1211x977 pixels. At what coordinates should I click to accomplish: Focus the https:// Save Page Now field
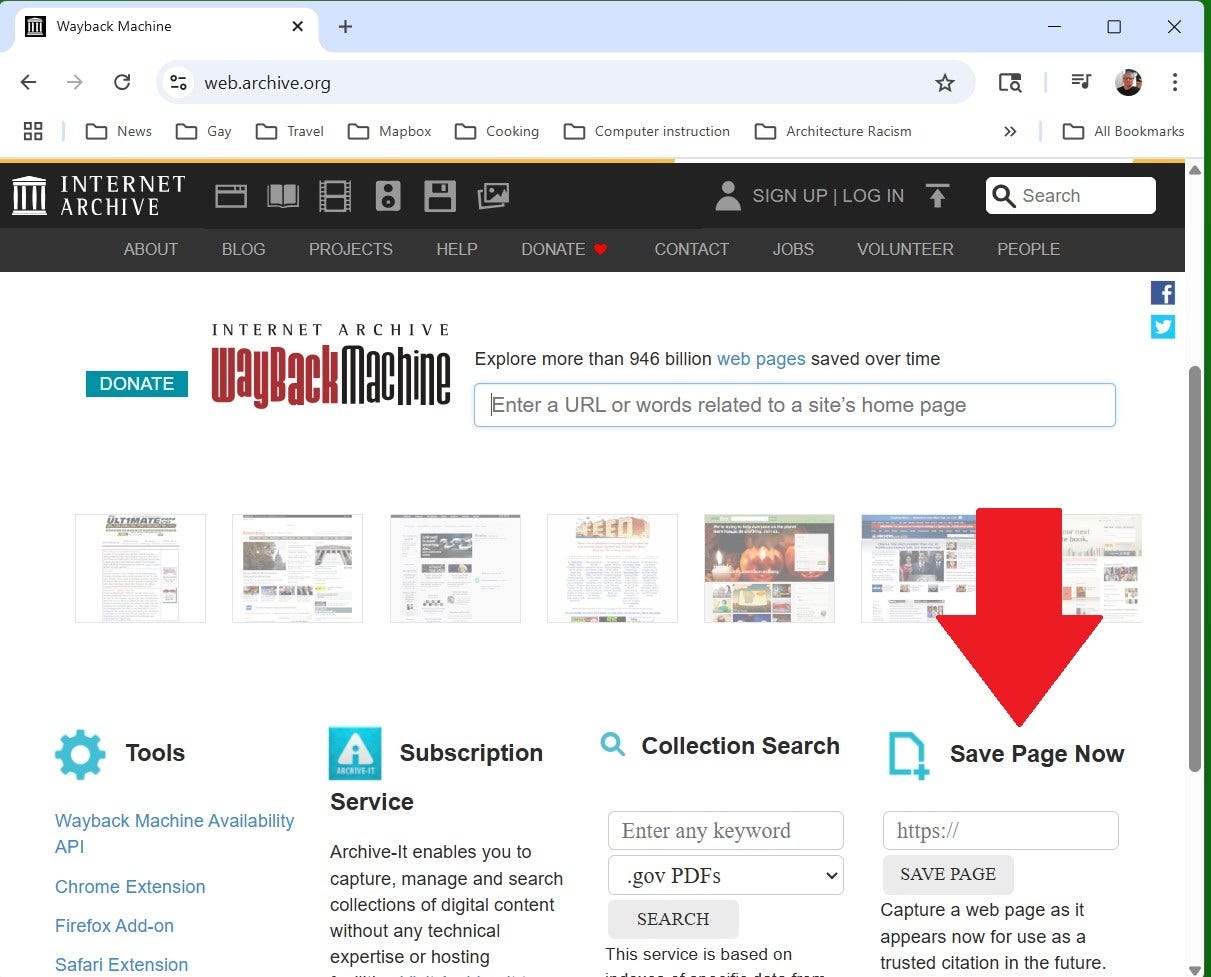[1001, 831]
